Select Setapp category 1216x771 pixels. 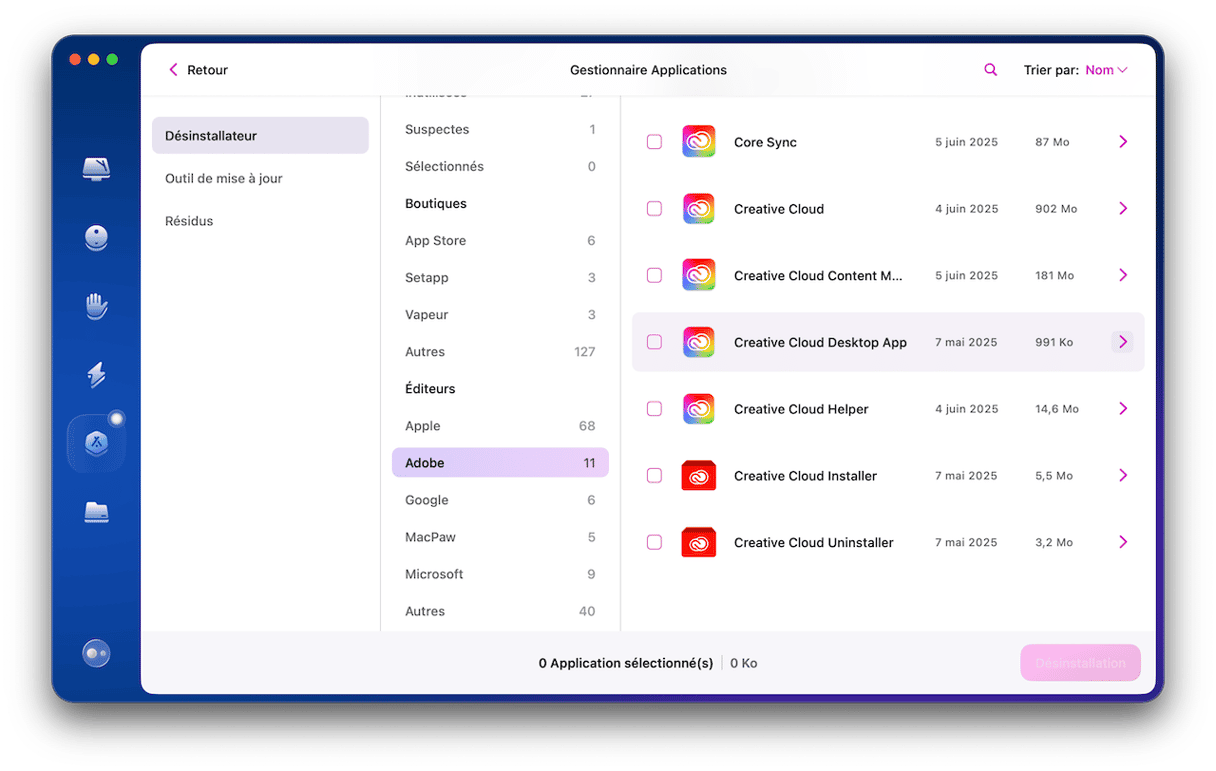[x=500, y=277]
